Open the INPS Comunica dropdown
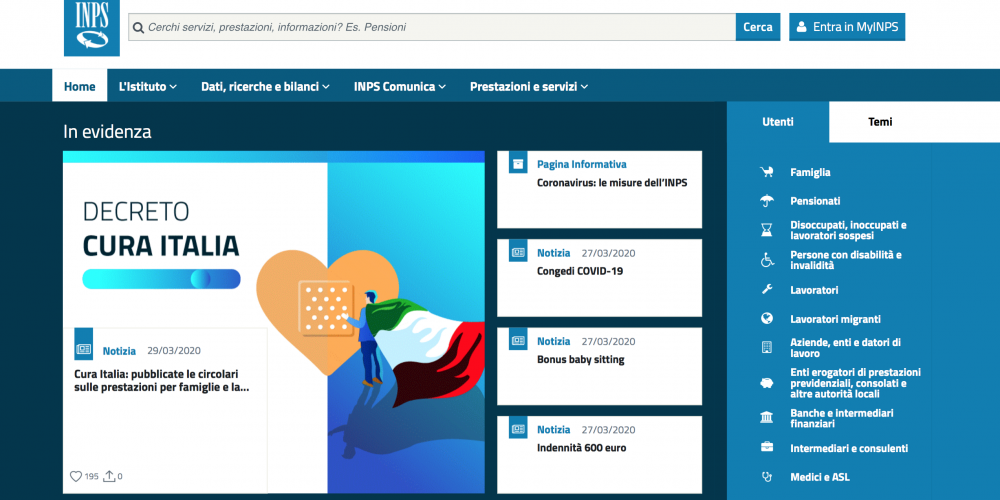The image size is (1000, 500). [x=400, y=87]
